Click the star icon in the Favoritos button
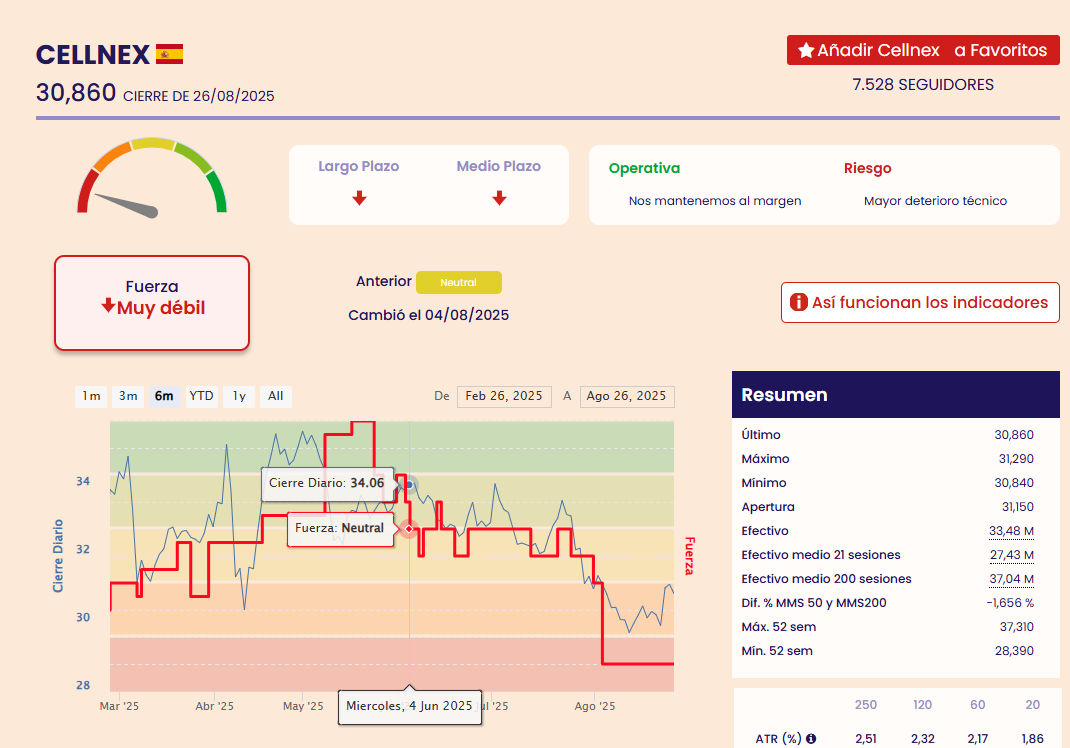 point(806,51)
